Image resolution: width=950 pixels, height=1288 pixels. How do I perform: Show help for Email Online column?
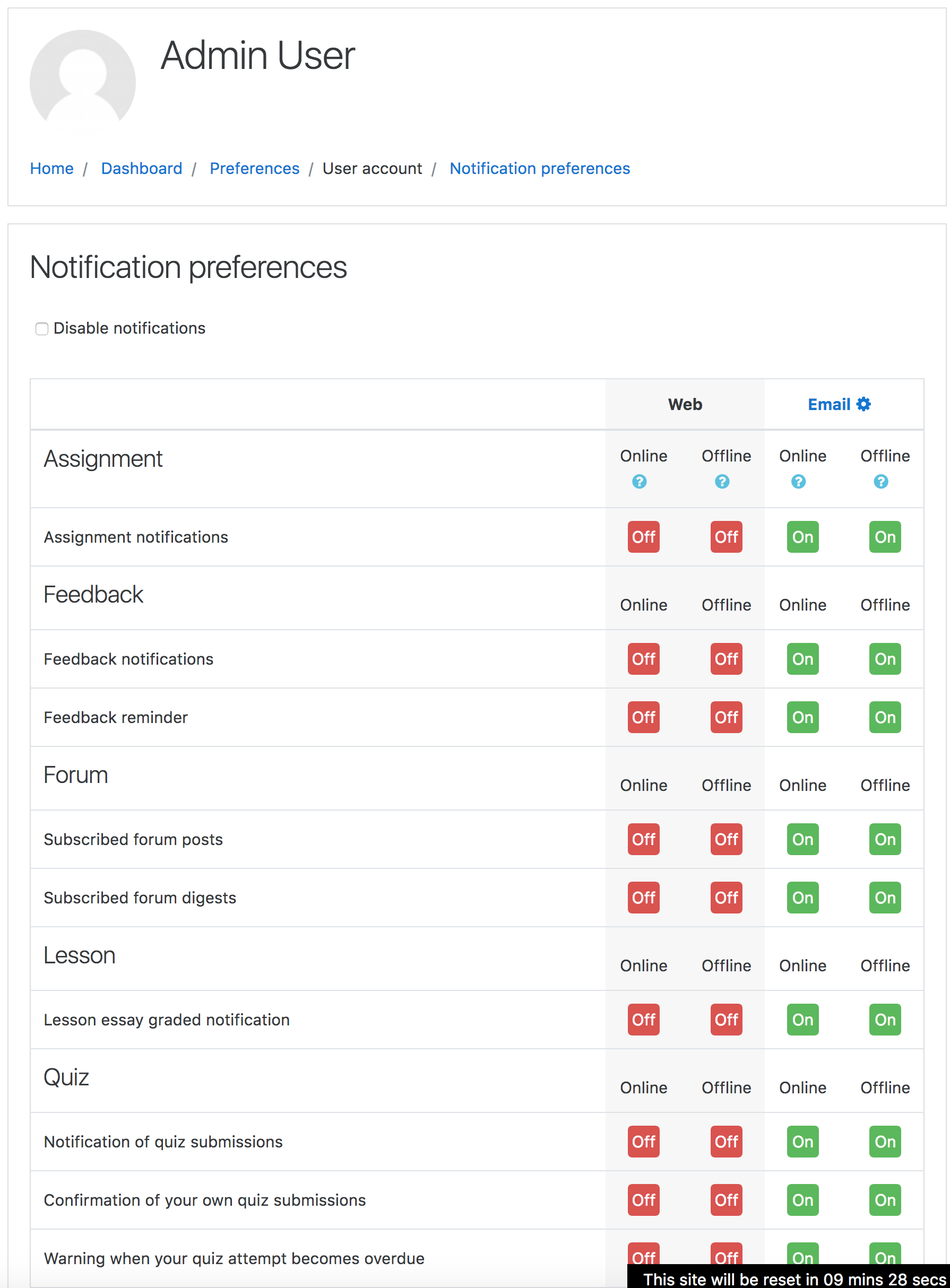click(798, 481)
